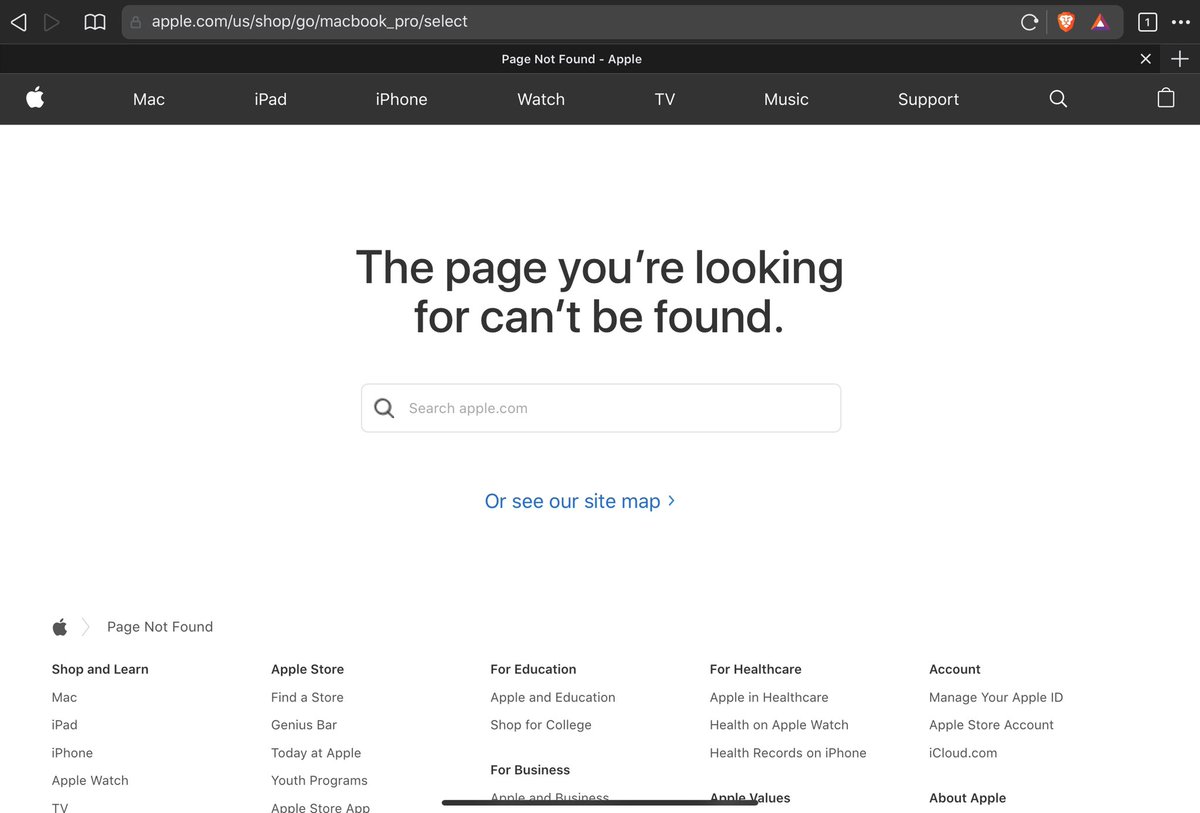This screenshot has width=1200, height=813.
Task: Follow the 'Or see our site map' link
Action: [x=580, y=501]
